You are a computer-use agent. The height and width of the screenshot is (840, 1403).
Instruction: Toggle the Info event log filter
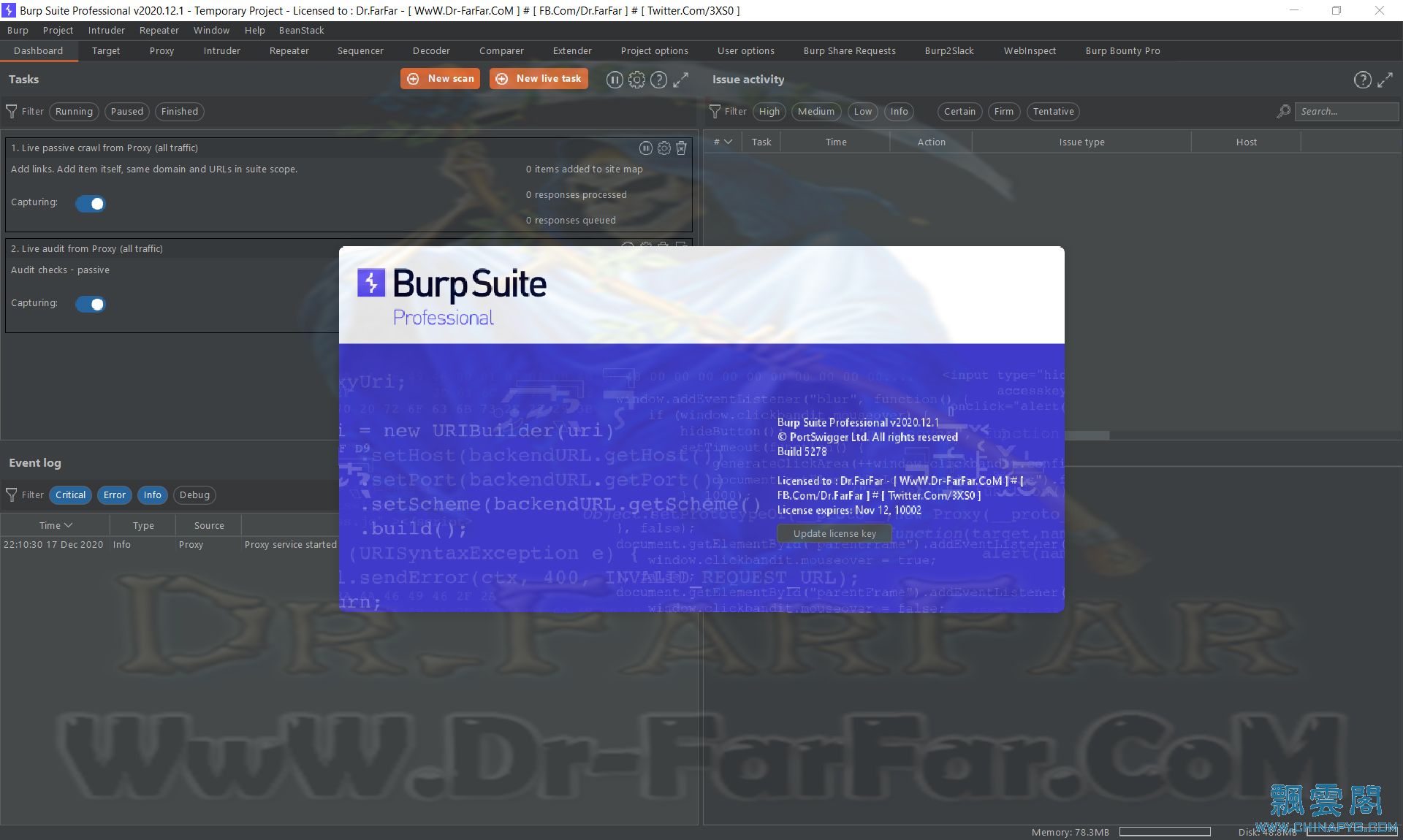152,495
